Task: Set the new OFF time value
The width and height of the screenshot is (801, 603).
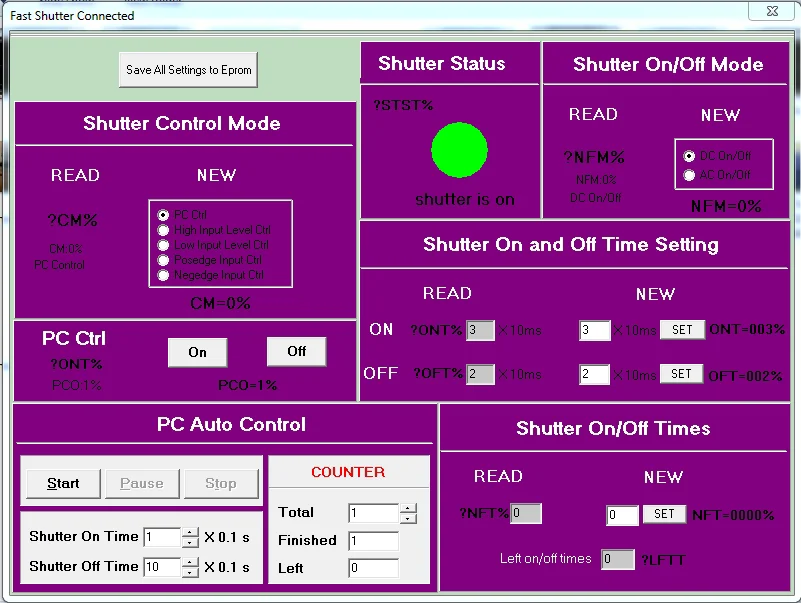Action: pos(681,374)
